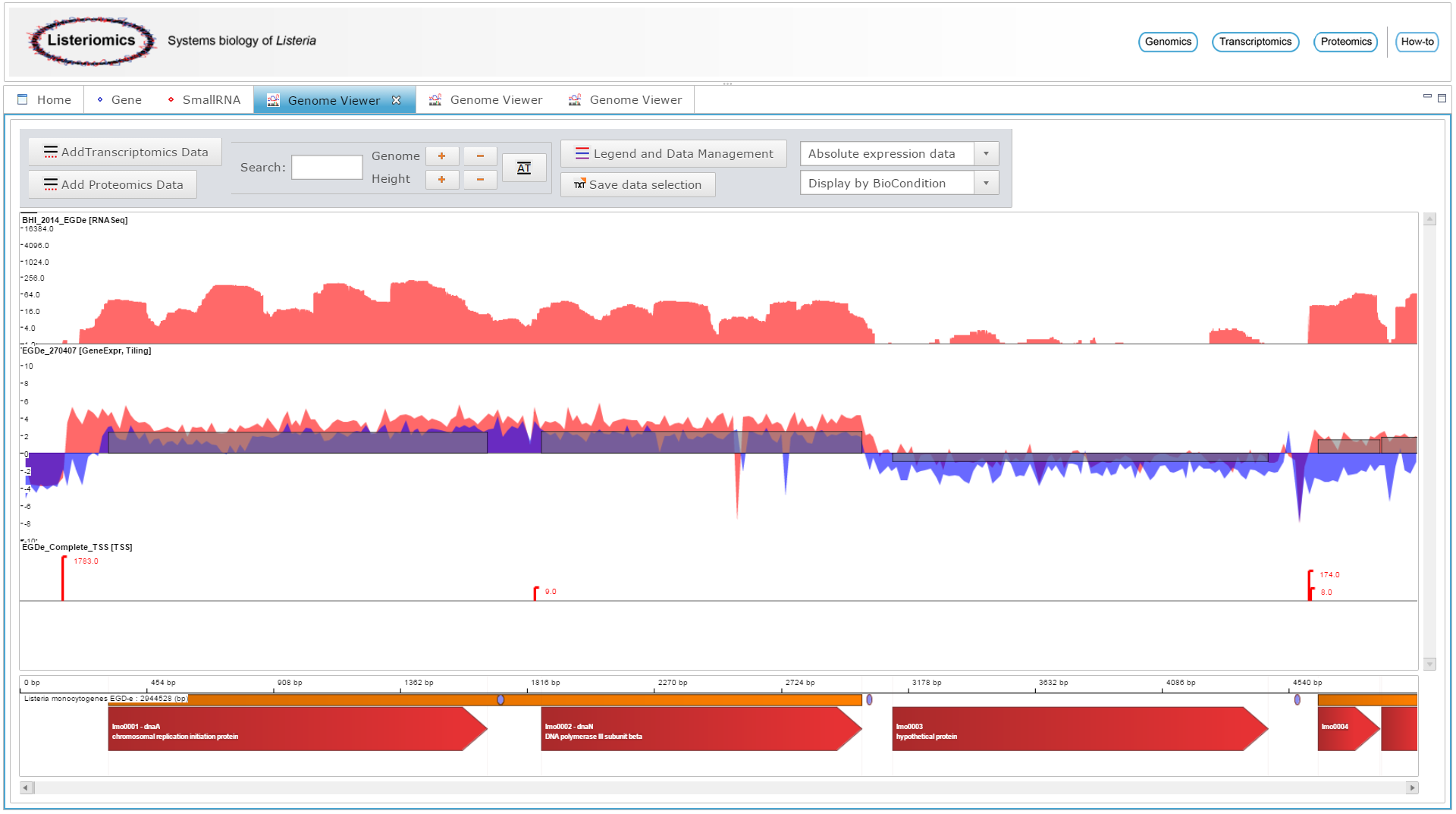
Task: Decrease track height with minus button
Action: coord(480,180)
